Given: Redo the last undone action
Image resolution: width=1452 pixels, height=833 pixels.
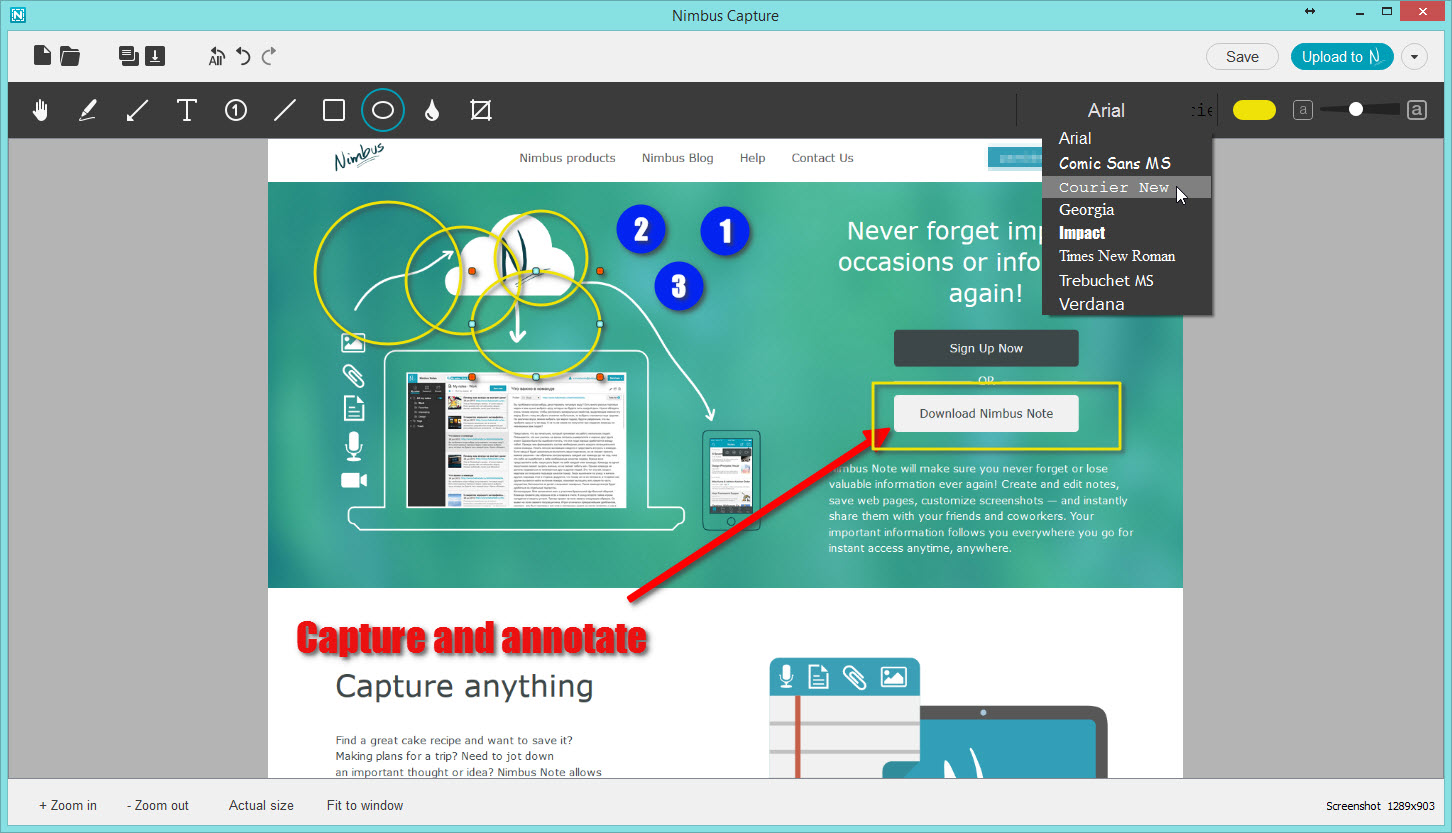Looking at the screenshot, I should pyautogui.click(x=268, y=56).
